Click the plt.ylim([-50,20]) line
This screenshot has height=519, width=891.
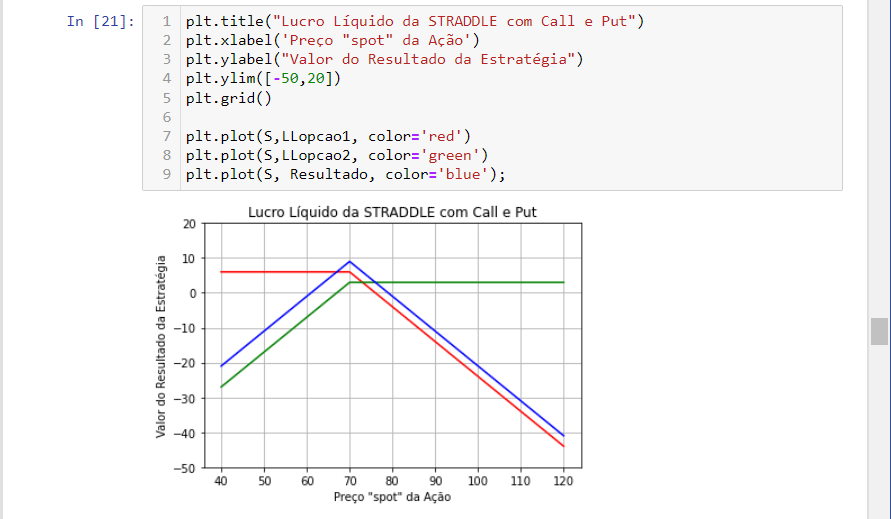(x=263, y=78)
